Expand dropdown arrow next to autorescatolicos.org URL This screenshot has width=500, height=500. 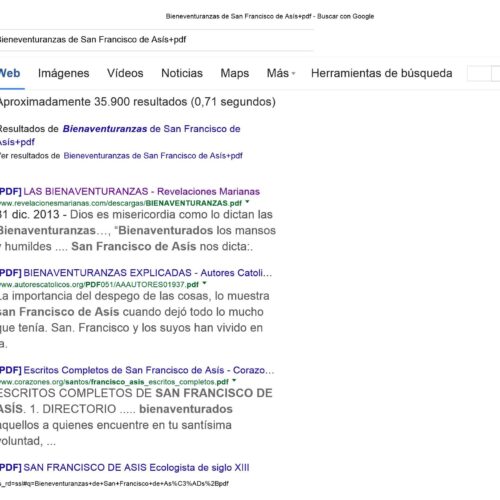204,283
